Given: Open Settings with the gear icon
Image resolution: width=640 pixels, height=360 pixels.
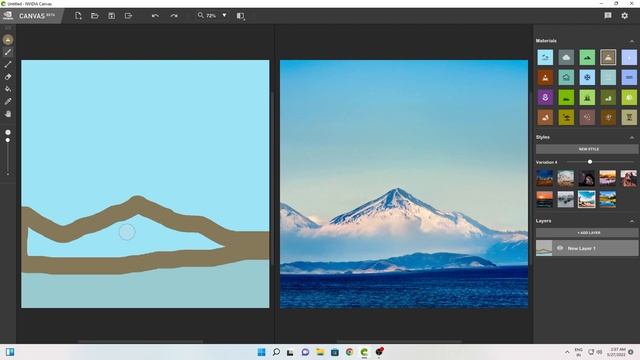Looking at the screenshot, I should click(x=624, y=16).
